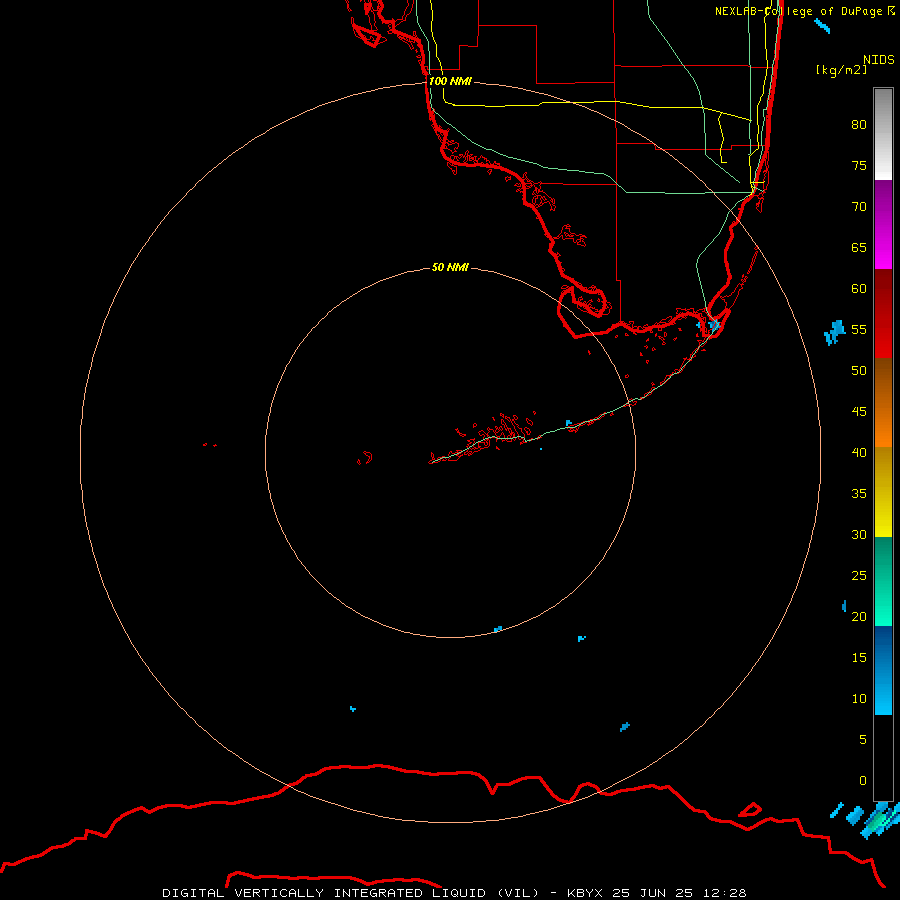Screen dimensions: 900x900
Task: Click the scale value "15"
Action: 859,658
